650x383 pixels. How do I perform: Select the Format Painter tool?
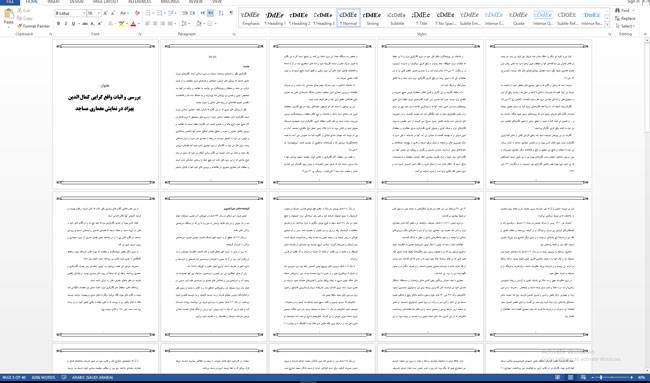point(34,26)
